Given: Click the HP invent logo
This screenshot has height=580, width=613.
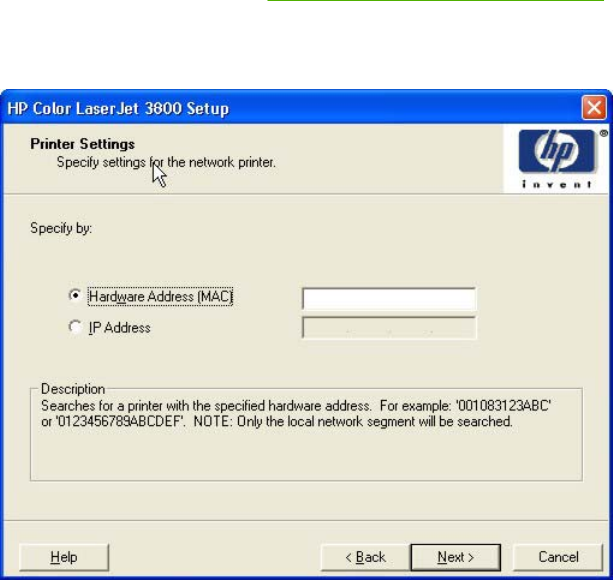Looking at the screenshot, I should pyautogui.click(x=557, y=159).
